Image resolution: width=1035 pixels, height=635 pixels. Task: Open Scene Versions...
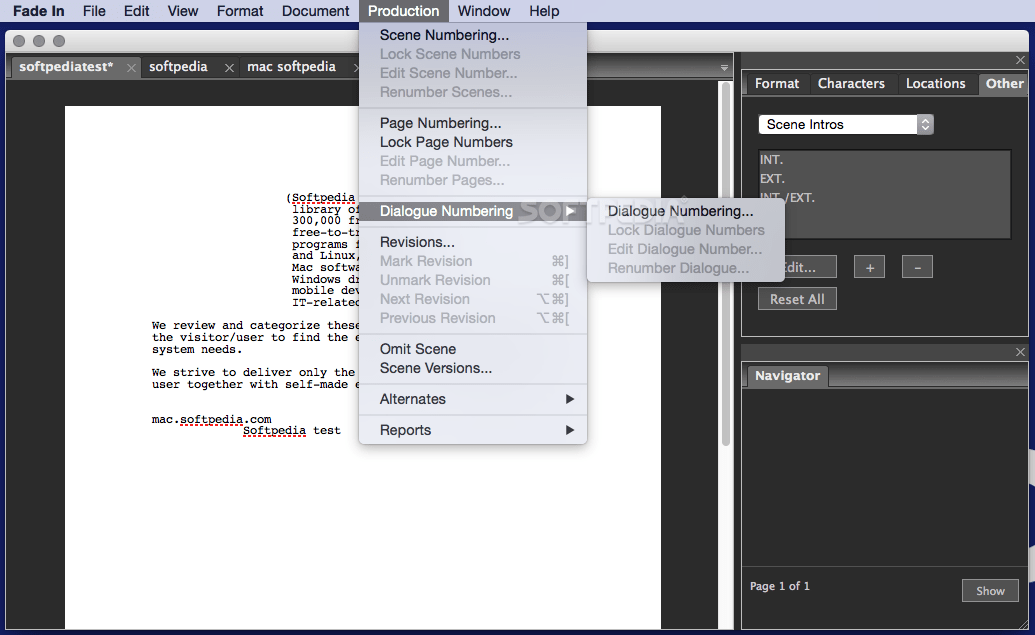point(473,368)
